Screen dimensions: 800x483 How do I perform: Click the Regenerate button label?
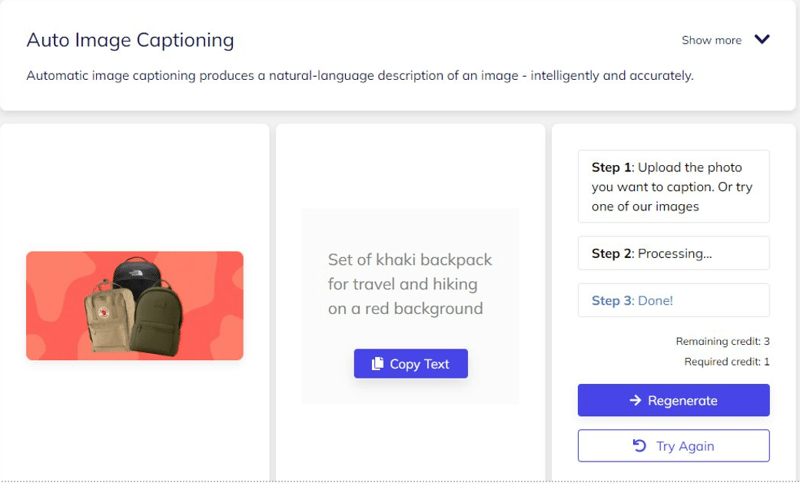[683, 401]
